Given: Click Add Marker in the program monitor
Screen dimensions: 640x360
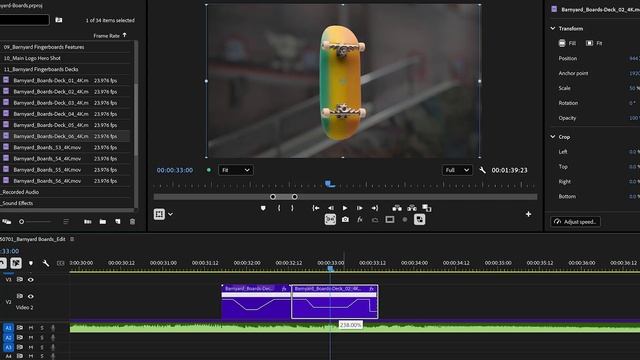Looking at the screenshot, I should 263,208.
